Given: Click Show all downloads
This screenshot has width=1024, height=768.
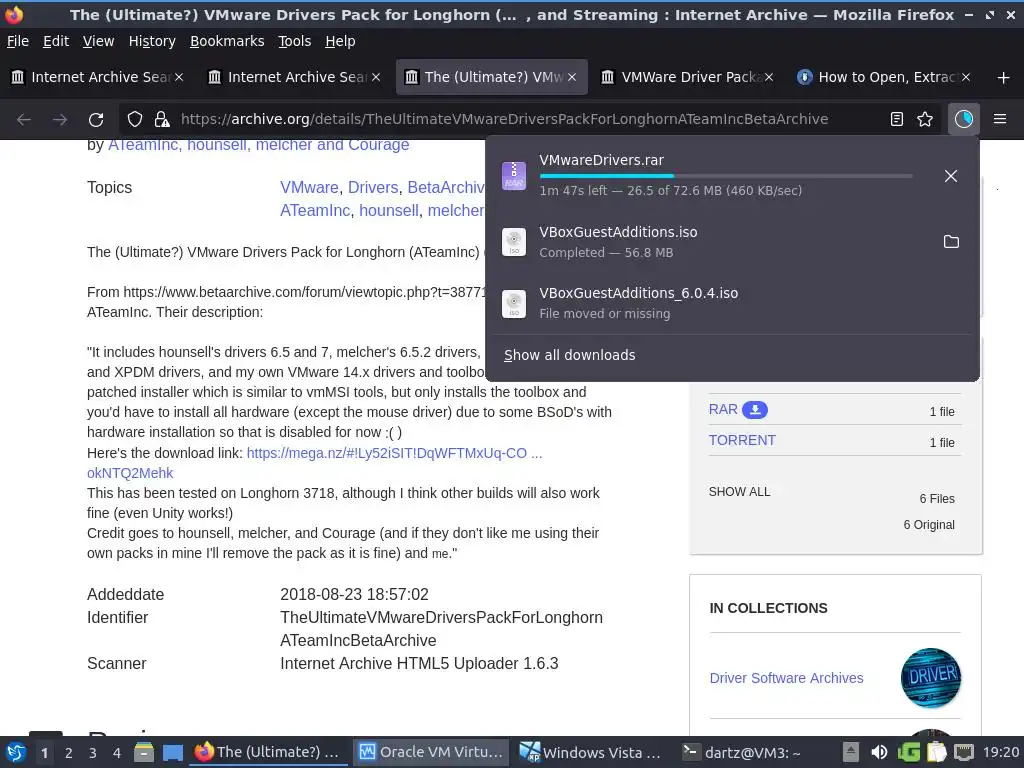Looking at the screenshot, I should pos(569,355).
